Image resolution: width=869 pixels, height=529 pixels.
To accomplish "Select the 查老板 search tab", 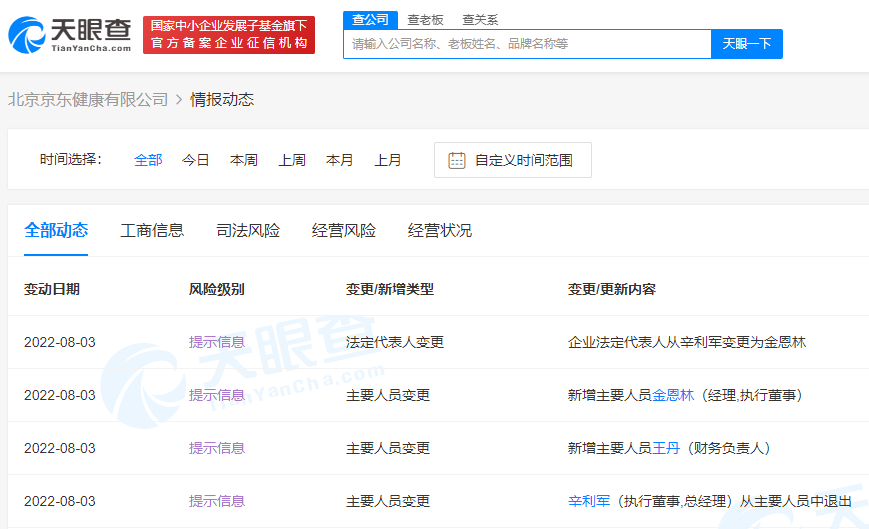I will (425, 20).
